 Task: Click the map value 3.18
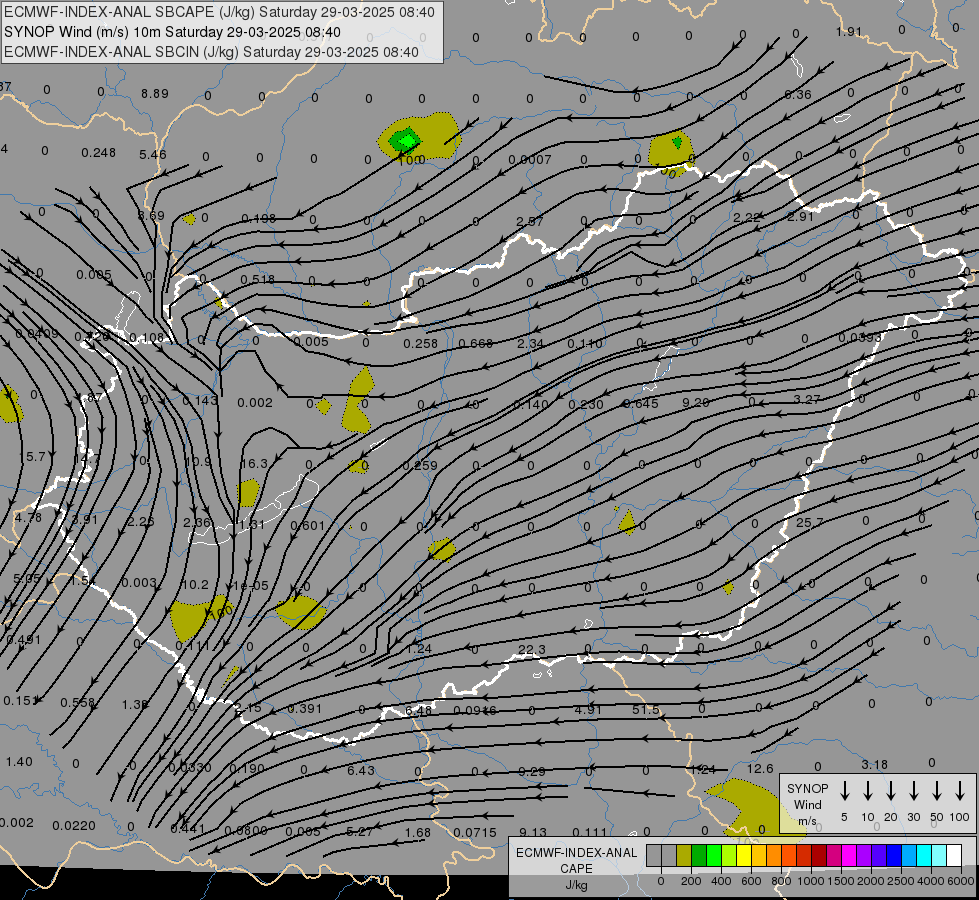click(x=874, y=764)
